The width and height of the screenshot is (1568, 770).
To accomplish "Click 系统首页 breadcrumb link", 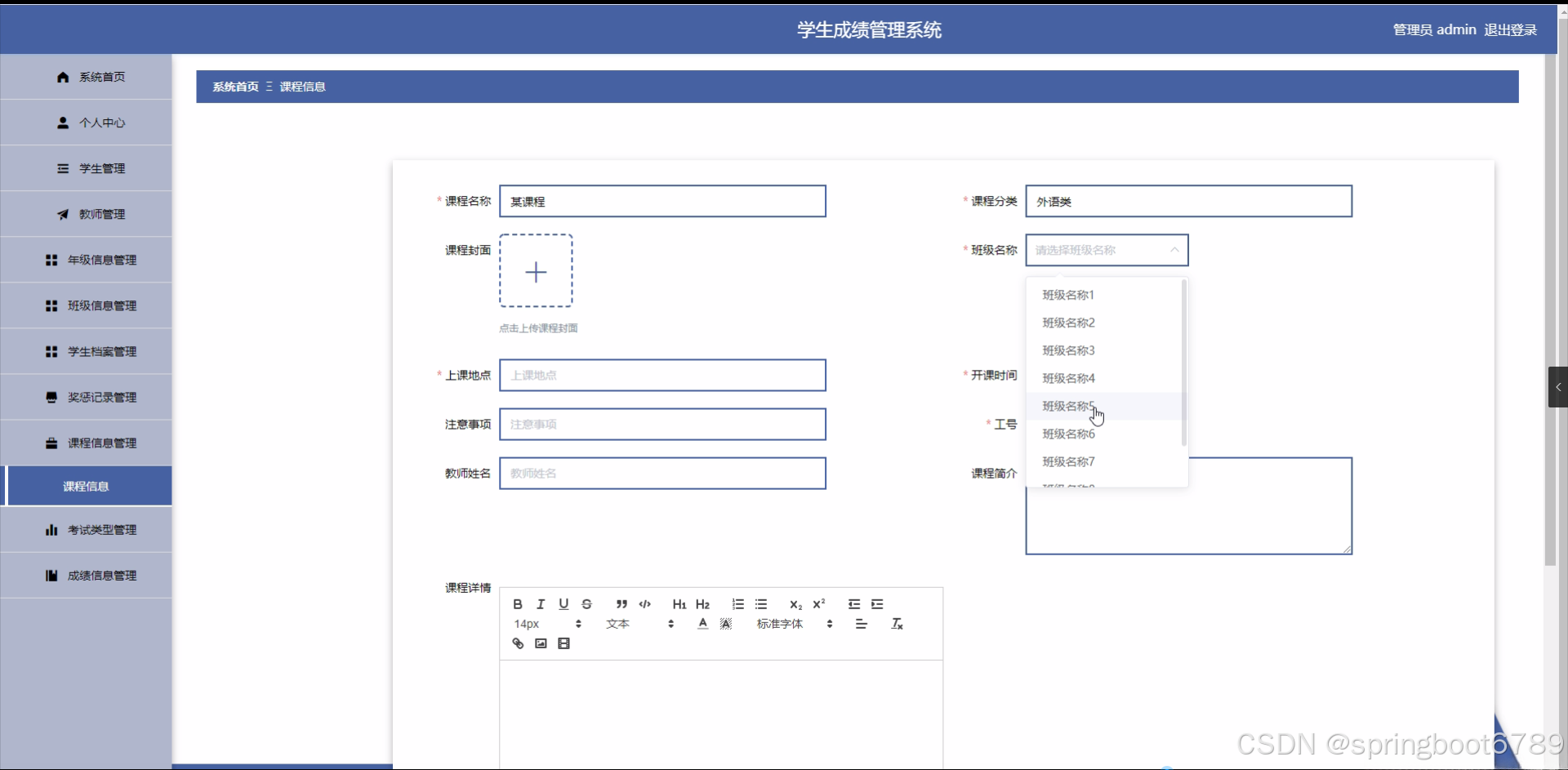I will tap(235, 87).
